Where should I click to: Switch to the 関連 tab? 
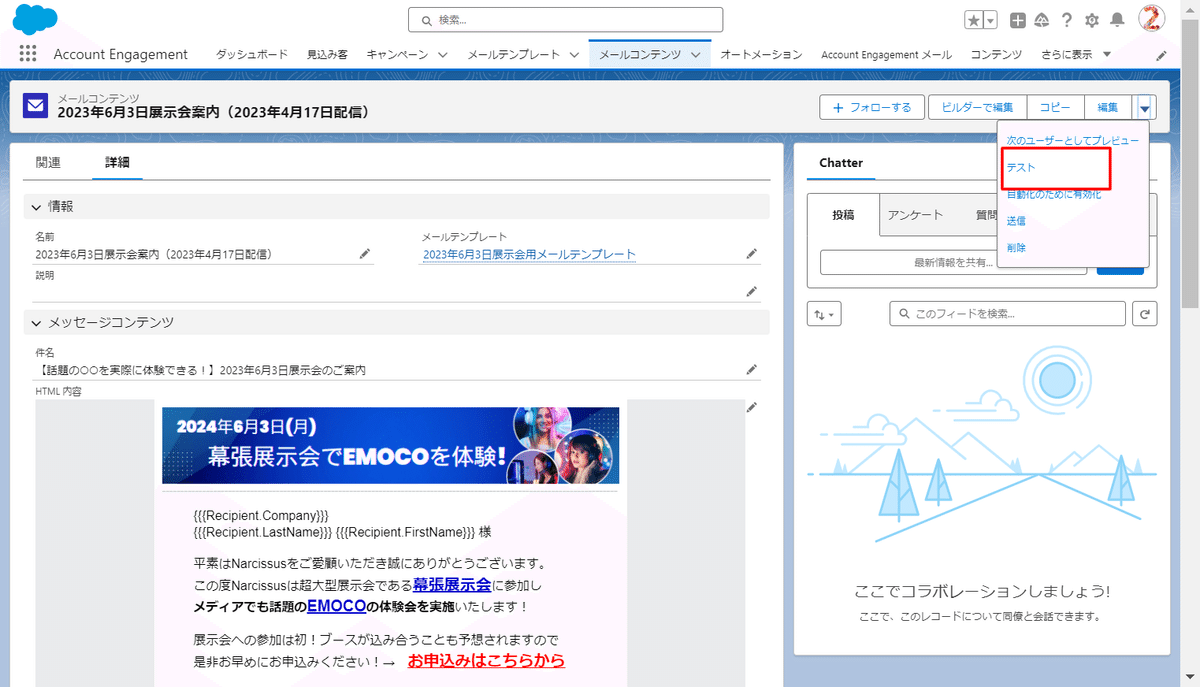[48, 162]
